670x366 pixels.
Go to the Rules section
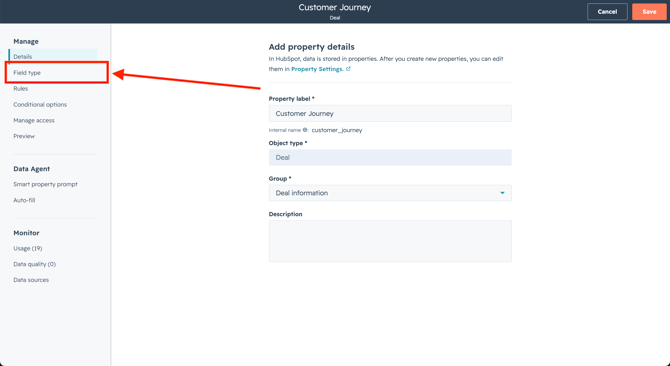[21, 88]
